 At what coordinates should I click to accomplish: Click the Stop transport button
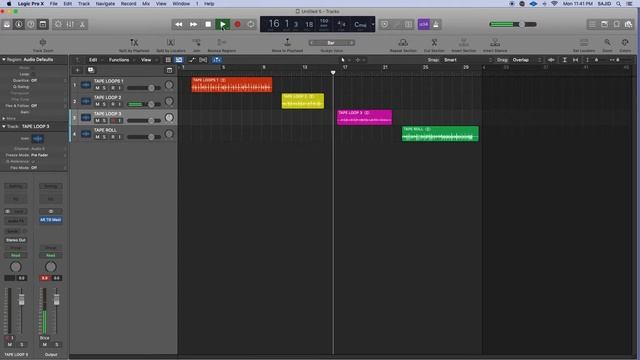click(208, 24)
